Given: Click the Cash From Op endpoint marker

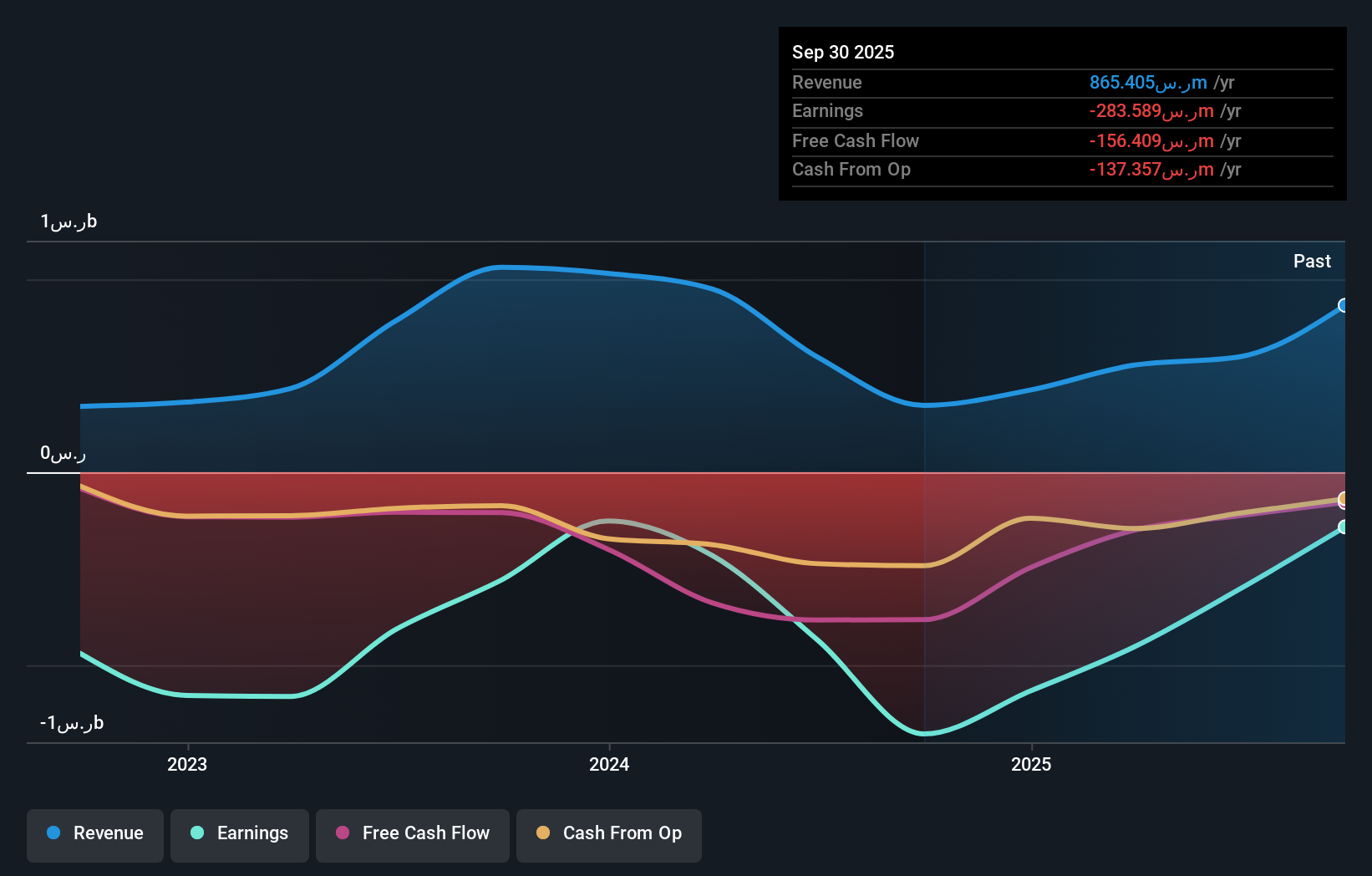Looking at the screenshot, I should (1343, 500).
